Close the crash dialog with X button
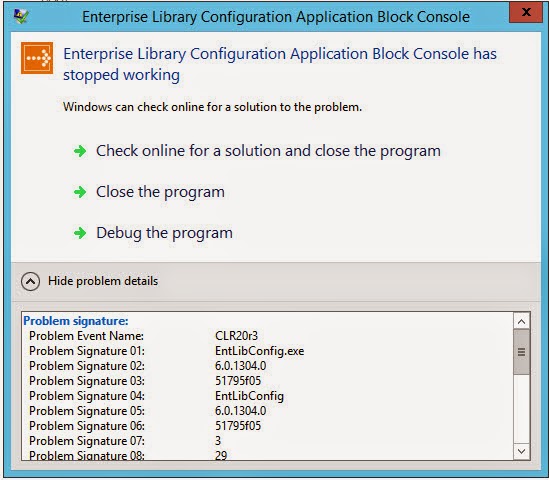The height and width of the screenshot is (480, 549). pyautogui.click(x=526, y=12)
